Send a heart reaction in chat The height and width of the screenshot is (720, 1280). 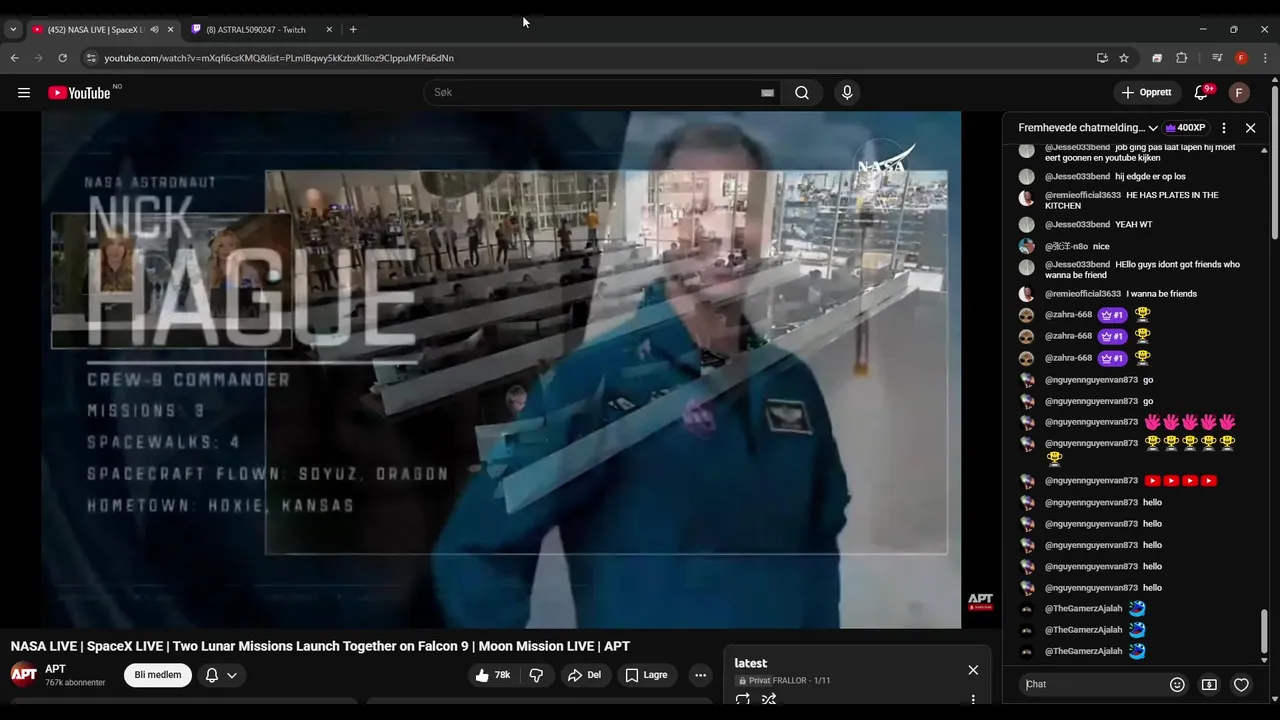1241,684
